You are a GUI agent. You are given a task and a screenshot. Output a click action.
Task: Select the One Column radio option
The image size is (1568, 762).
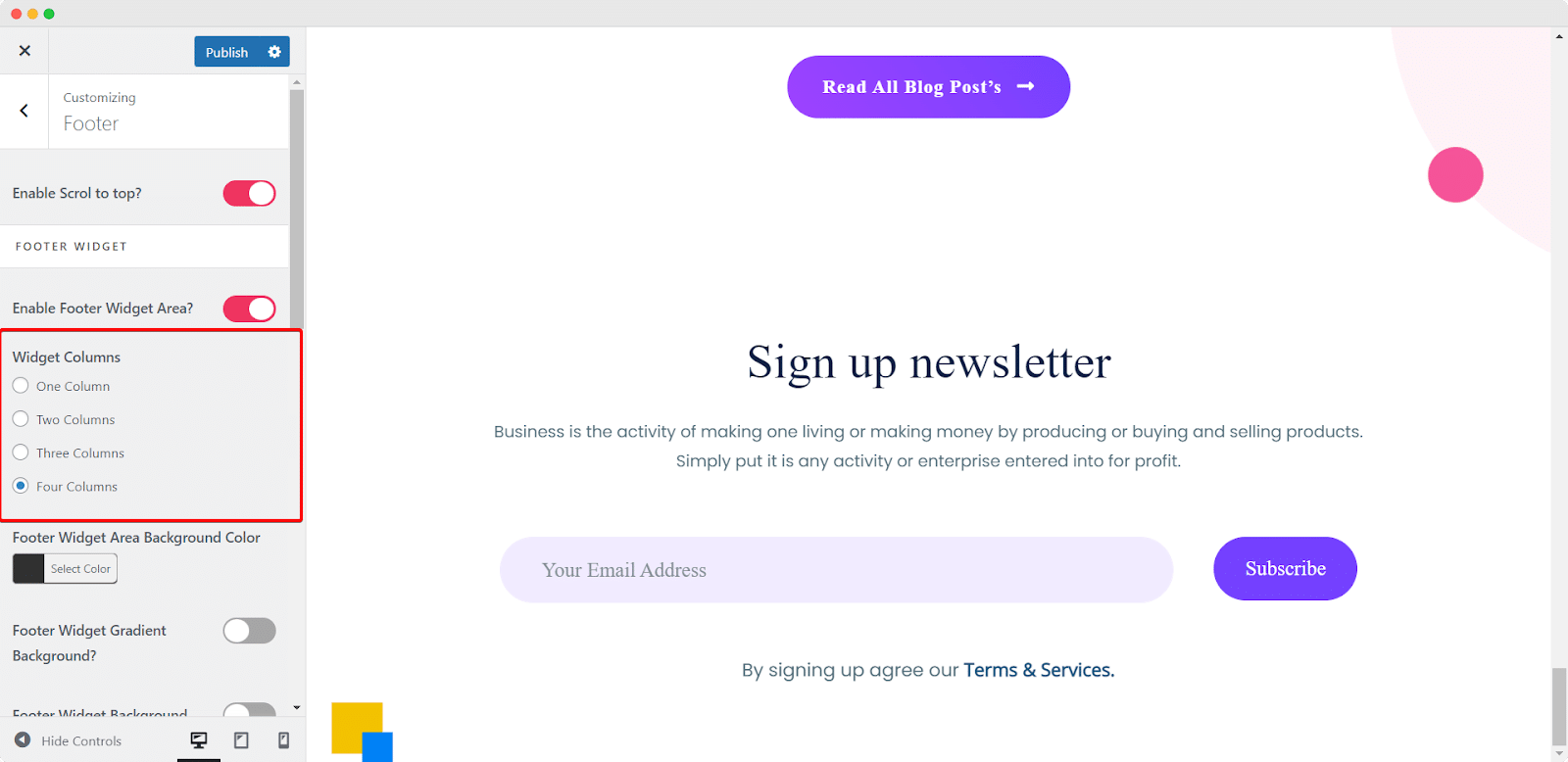[x=21, y=386]
